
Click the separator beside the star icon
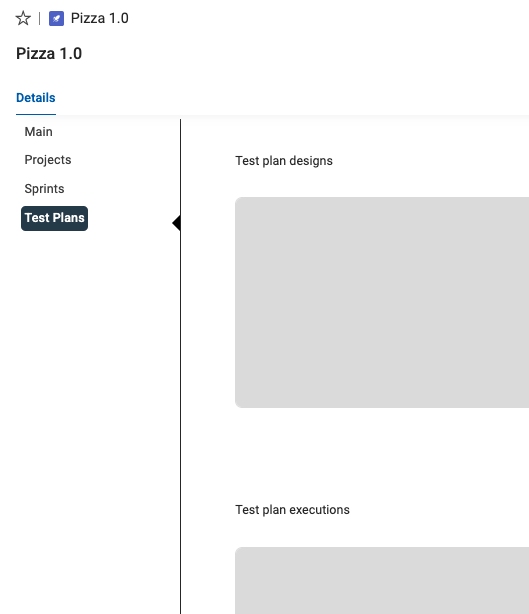click(40, 18)
